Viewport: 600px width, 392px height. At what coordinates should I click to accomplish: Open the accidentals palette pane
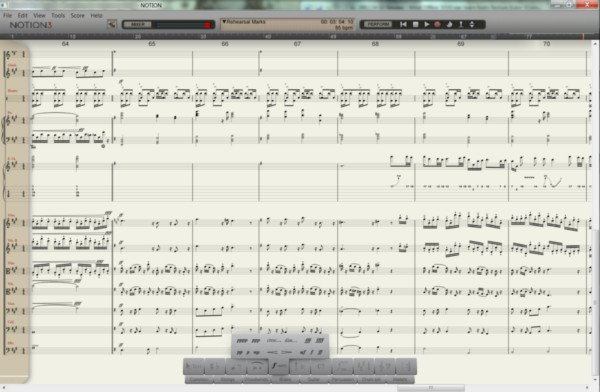tap(215, 366)
